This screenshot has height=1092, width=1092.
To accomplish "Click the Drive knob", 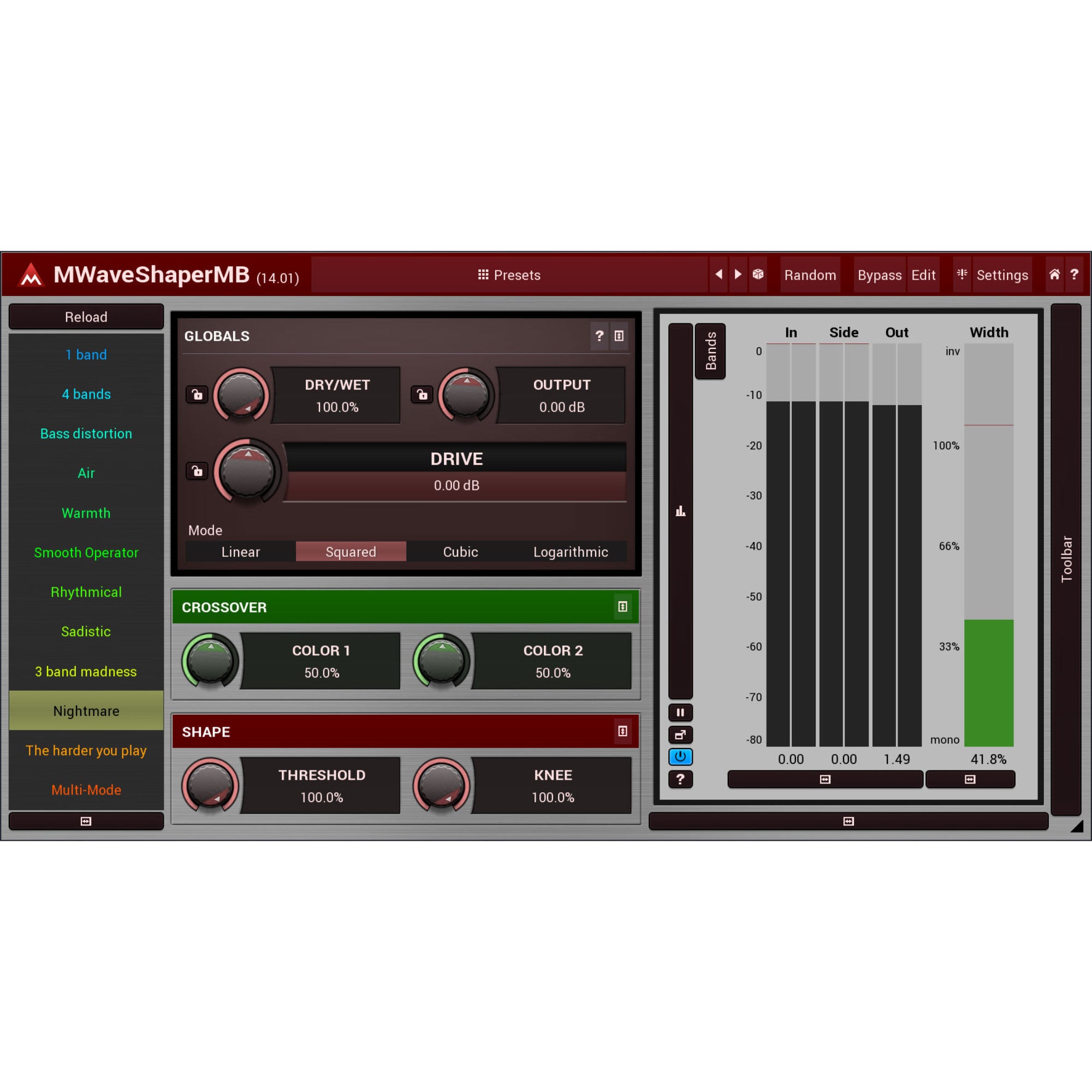I will coord(247,471).
